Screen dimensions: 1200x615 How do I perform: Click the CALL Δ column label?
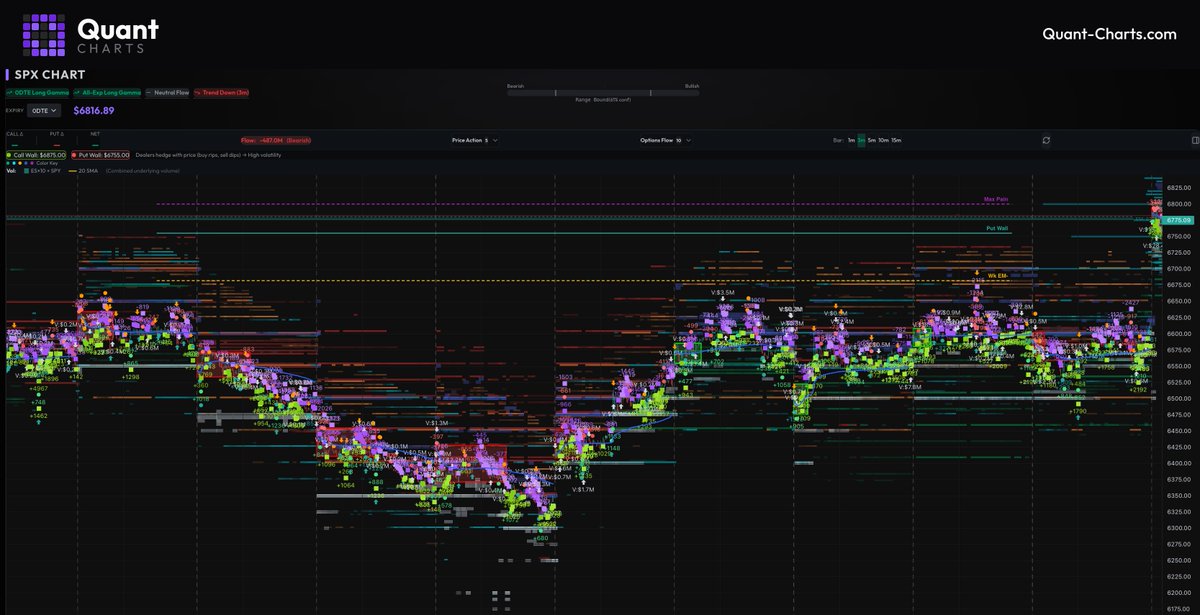click(15, 134)
